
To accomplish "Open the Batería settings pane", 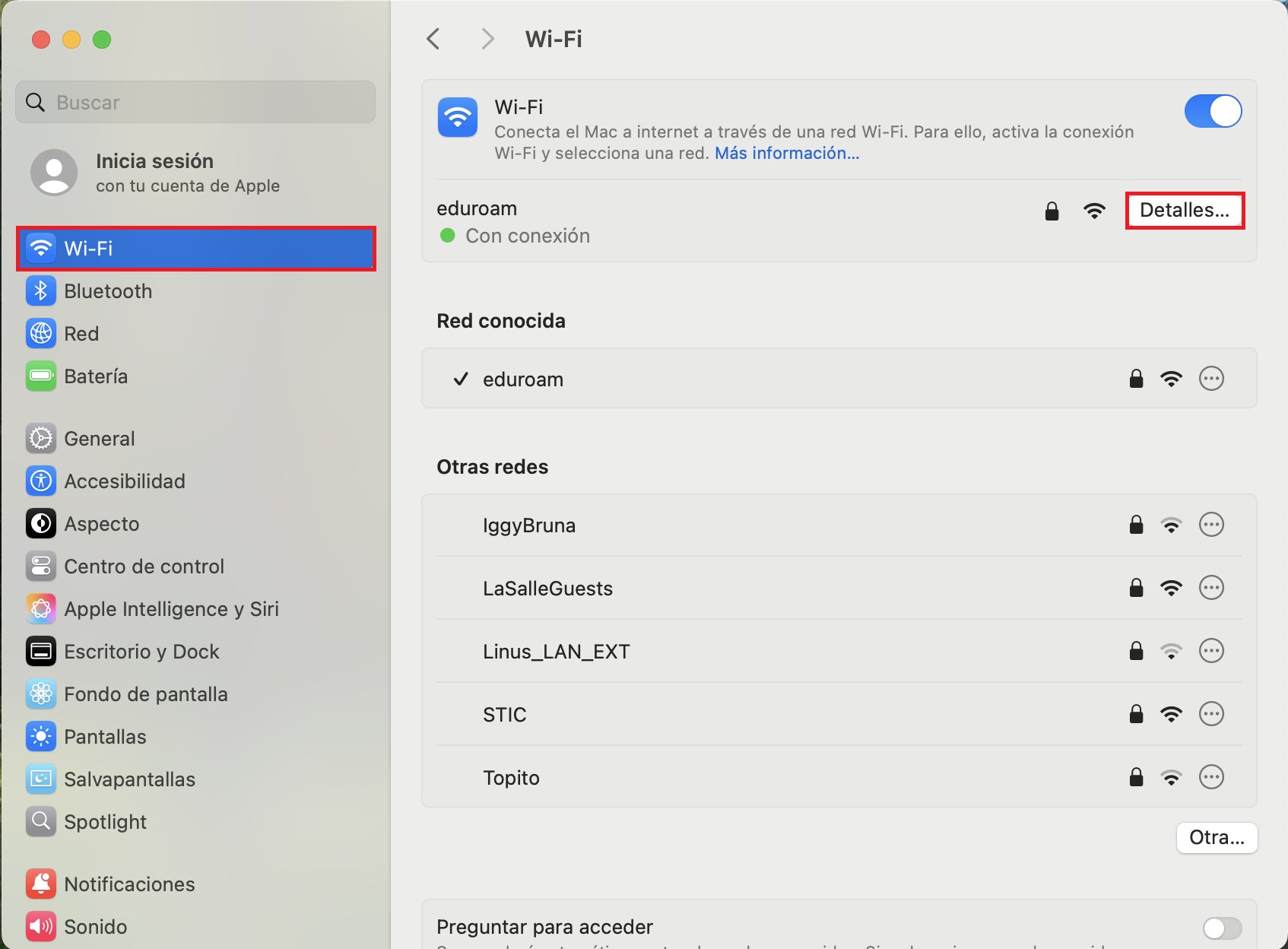I will point(96,376).
